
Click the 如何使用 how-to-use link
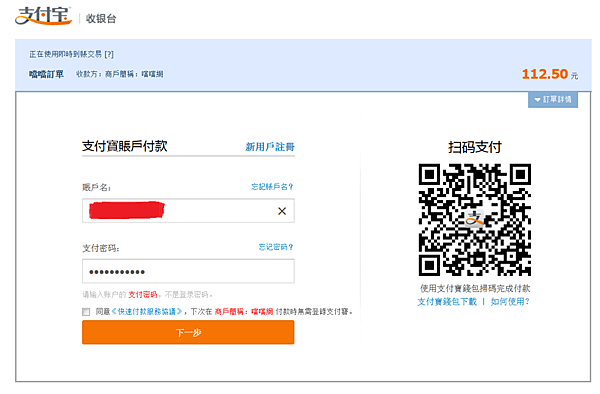510,302
